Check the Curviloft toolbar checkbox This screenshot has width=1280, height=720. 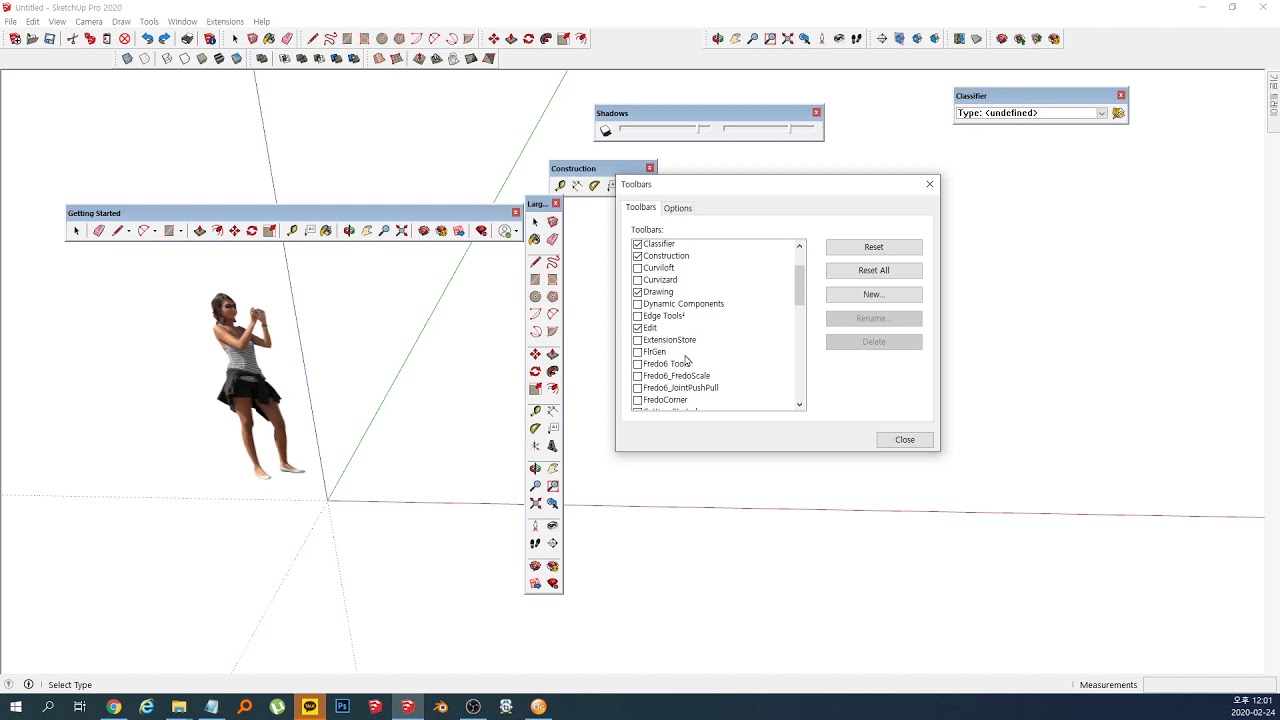(x=637, y=268)
